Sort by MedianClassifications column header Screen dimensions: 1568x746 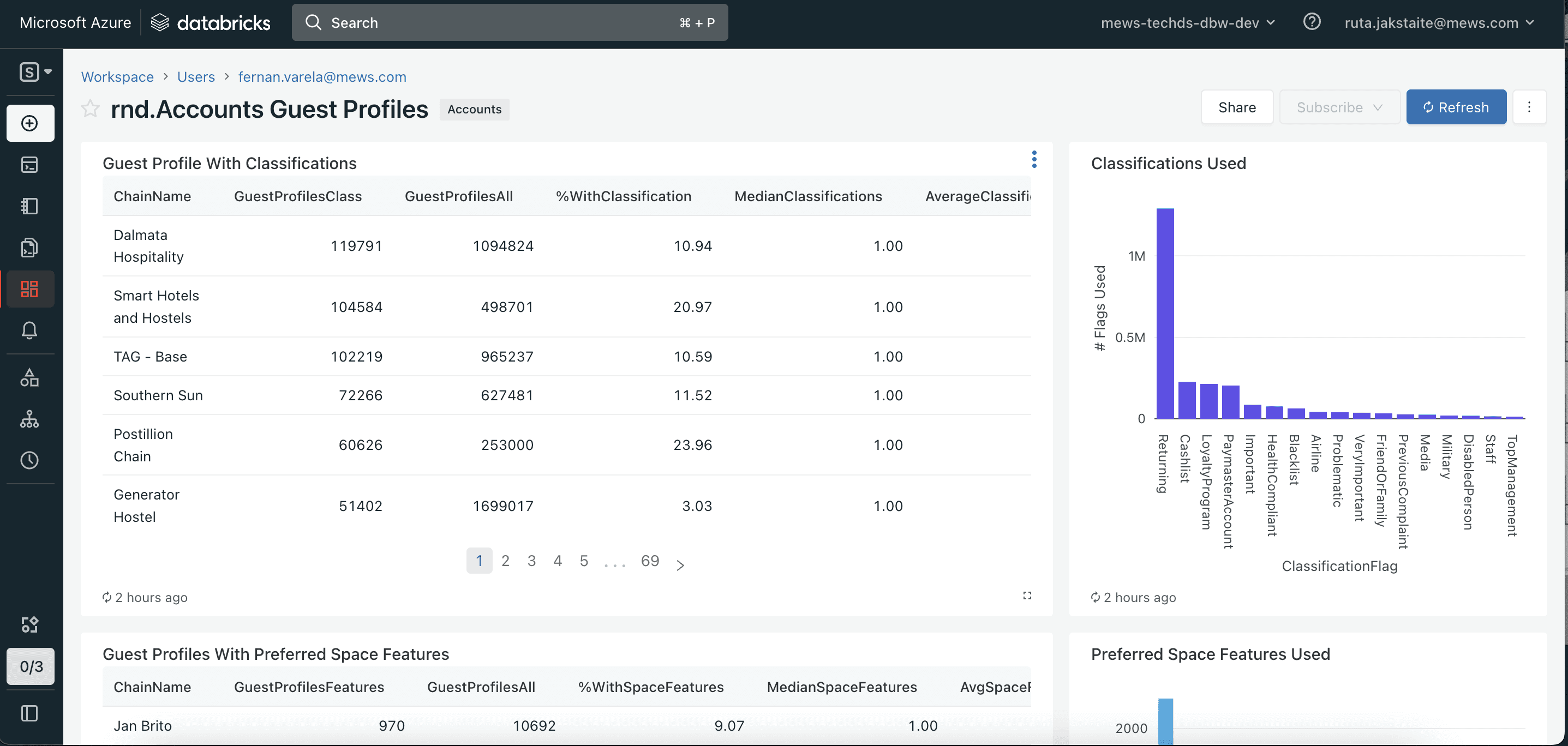point(808,196)
